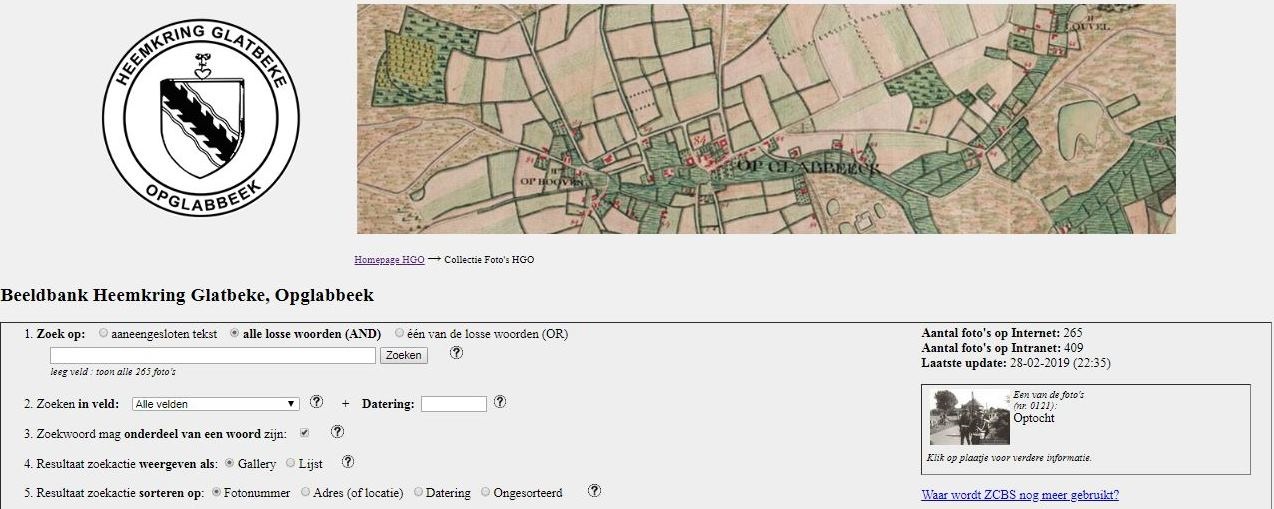Open the Optocht photo thumbnail
Screen dimensions: 1274x509
pyautogui.click(x=969, y=417)
